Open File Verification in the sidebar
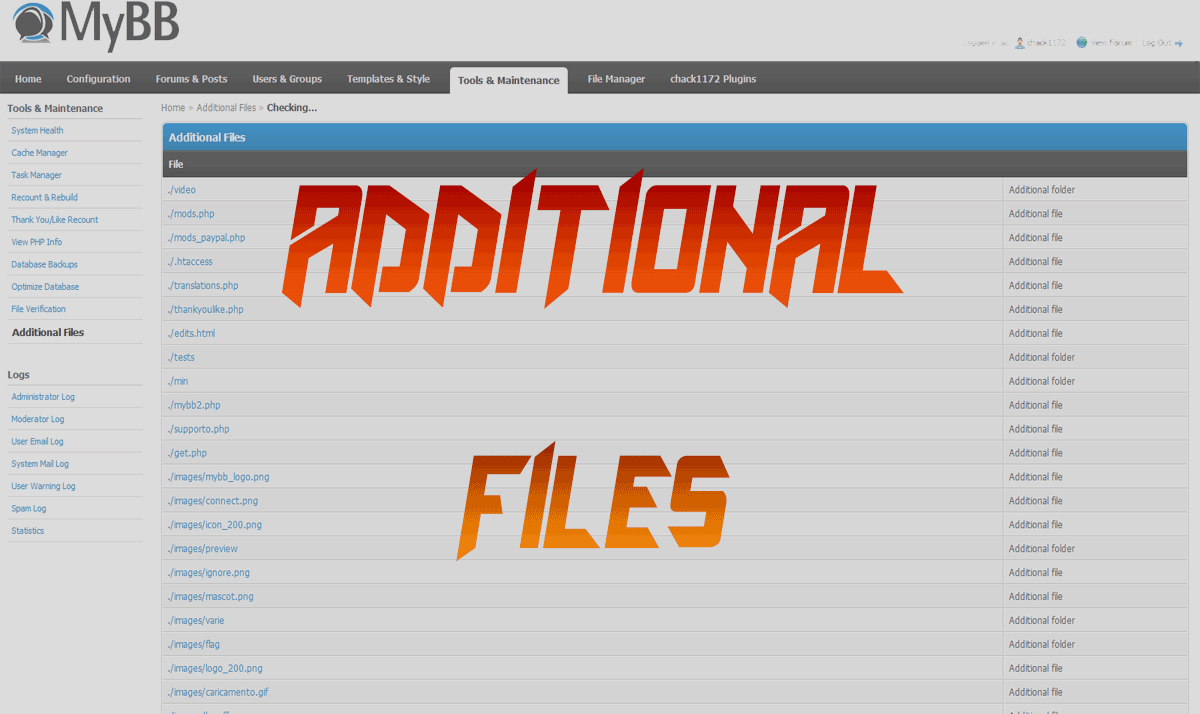Viewport: 1200px width, 714px height. 38,309
